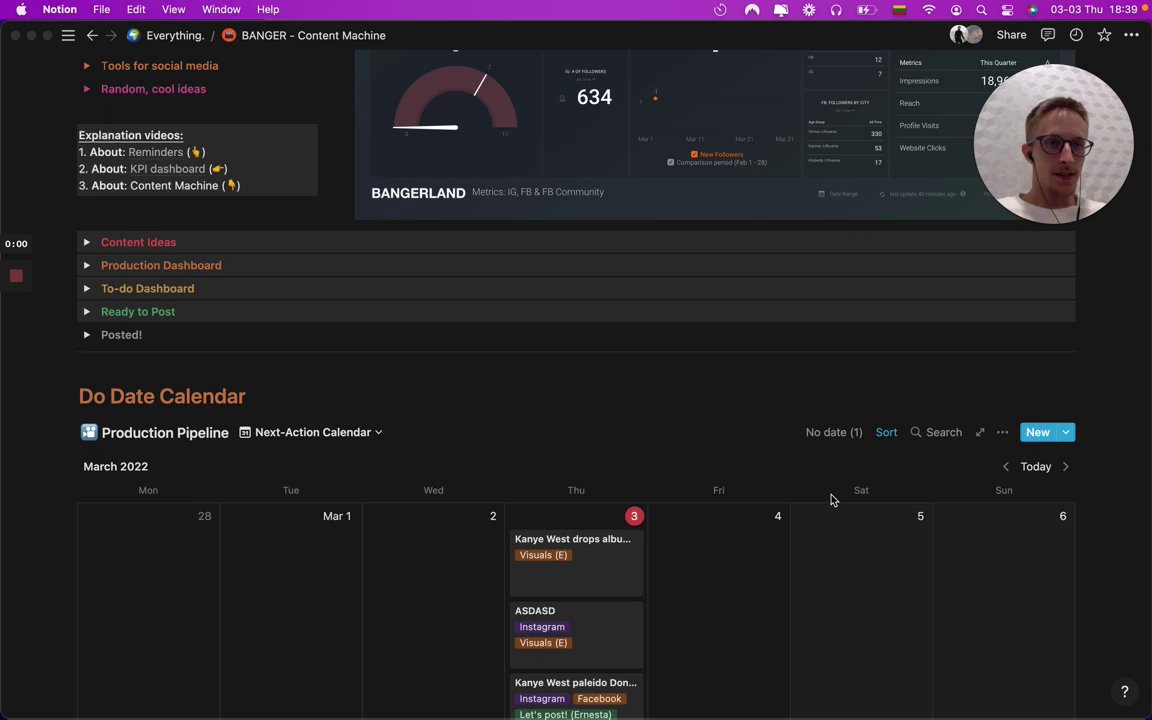Click the Everything. breadcrumb link
Image resolution: width=1152 pixels, height=720 pixels.
166,35
